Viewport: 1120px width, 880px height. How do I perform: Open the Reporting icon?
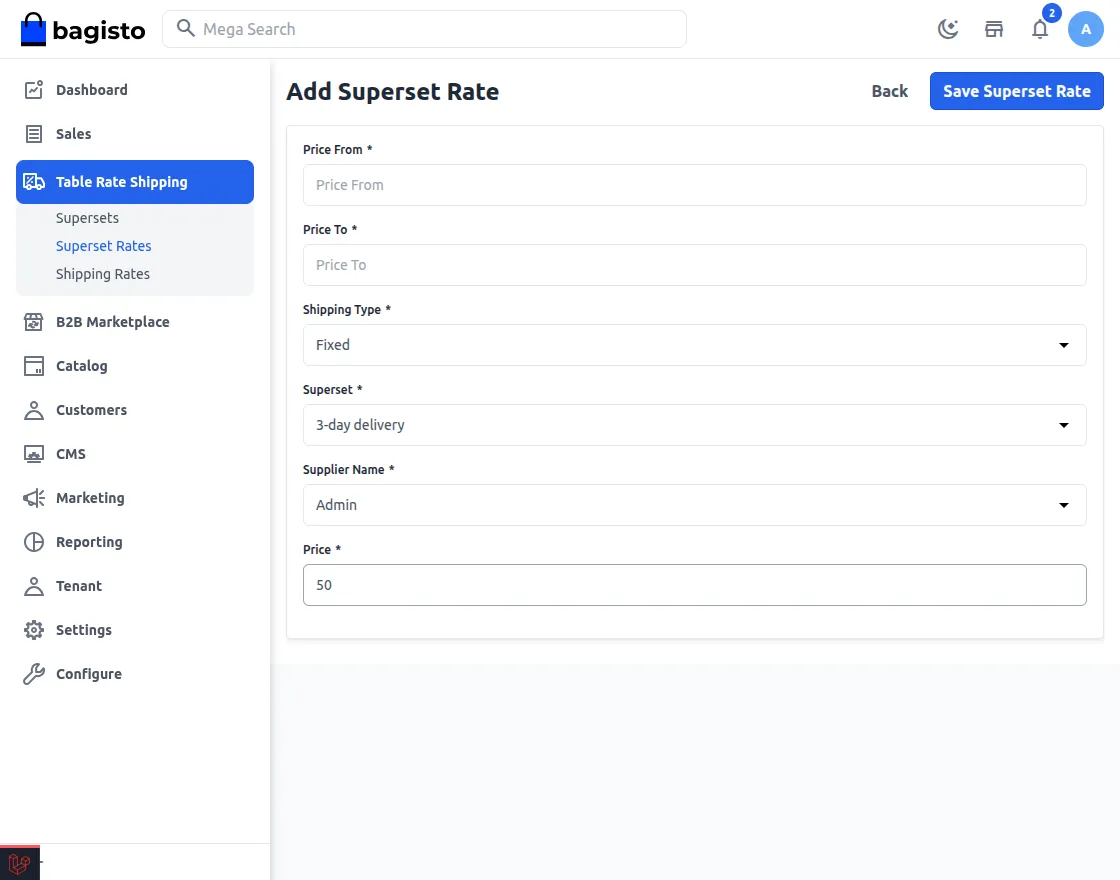[x=31, y=541]
